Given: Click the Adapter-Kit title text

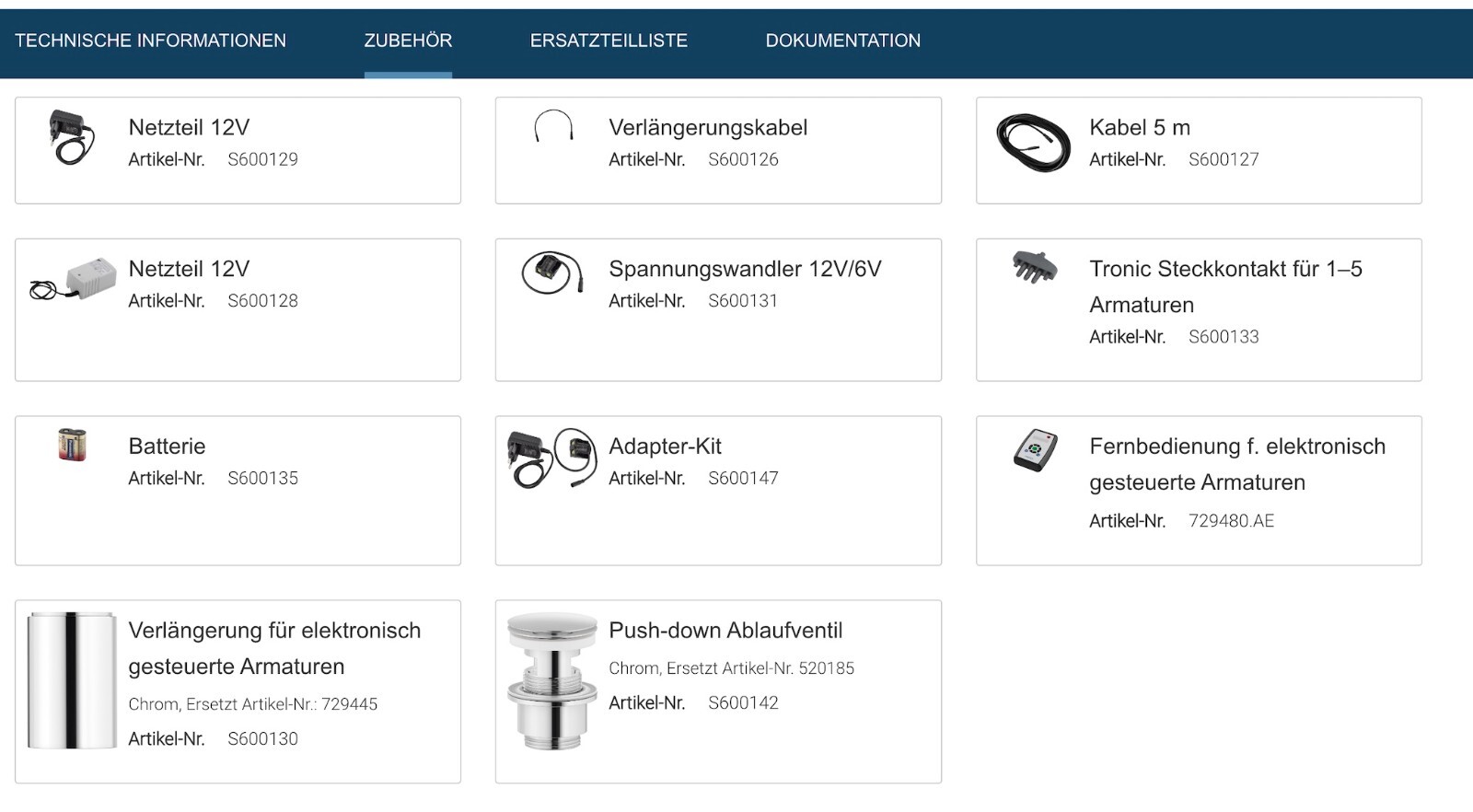Looking at the screenshot, I should (665, 447).
